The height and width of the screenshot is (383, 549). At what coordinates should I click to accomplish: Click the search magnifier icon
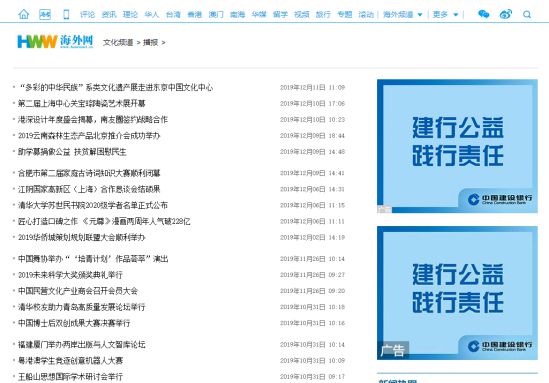(x=527, y=15)
